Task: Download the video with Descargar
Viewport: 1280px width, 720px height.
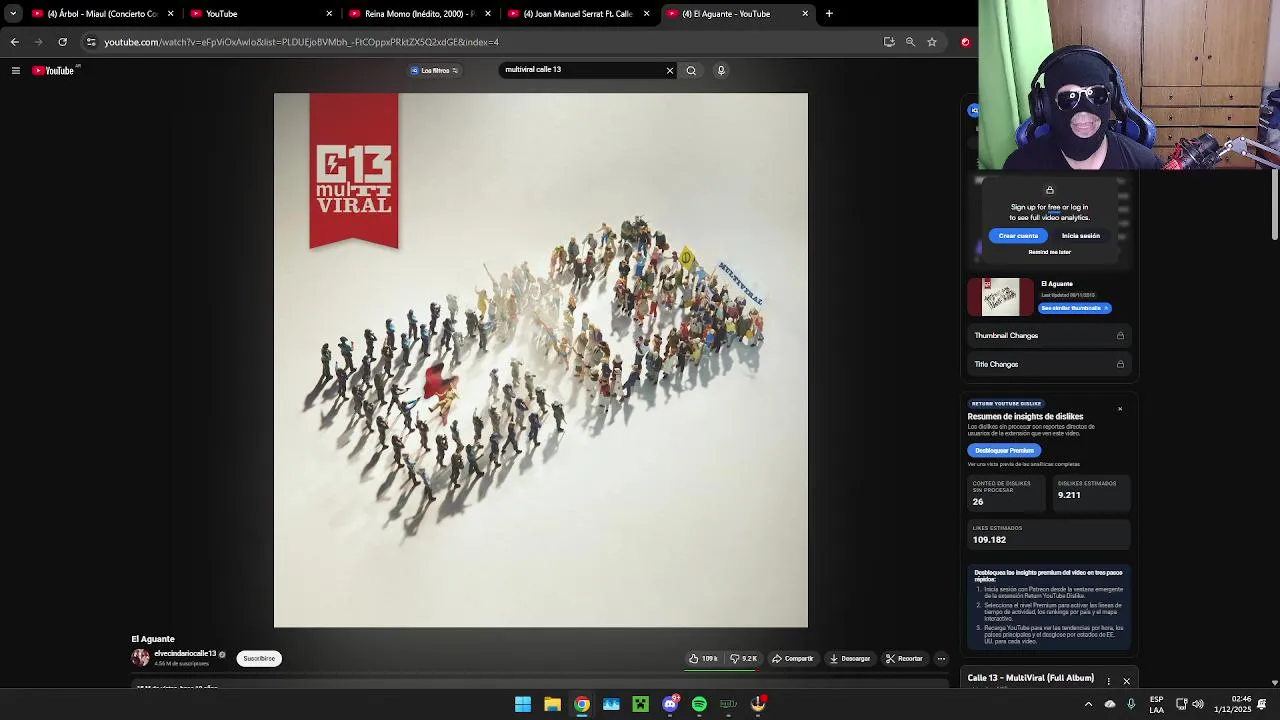Action: [850, 658]
